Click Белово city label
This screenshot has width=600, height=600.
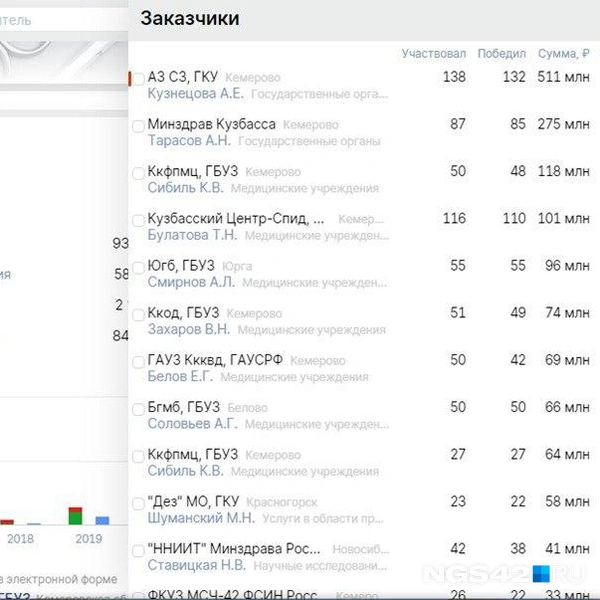(248, 408)
